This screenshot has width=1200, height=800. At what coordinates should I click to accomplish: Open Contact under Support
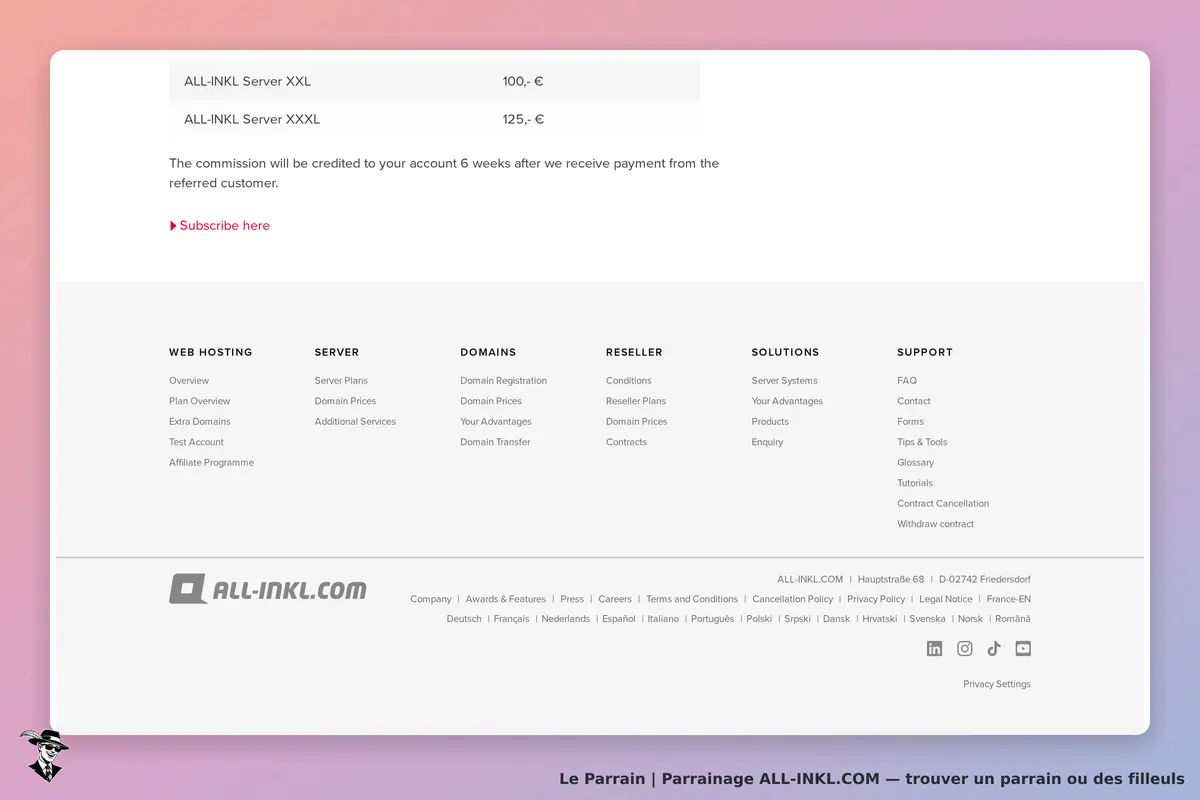[914, 401]
